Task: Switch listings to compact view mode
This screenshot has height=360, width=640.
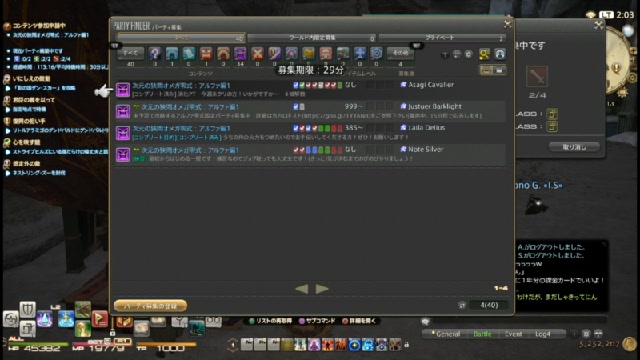Action: 500,70
